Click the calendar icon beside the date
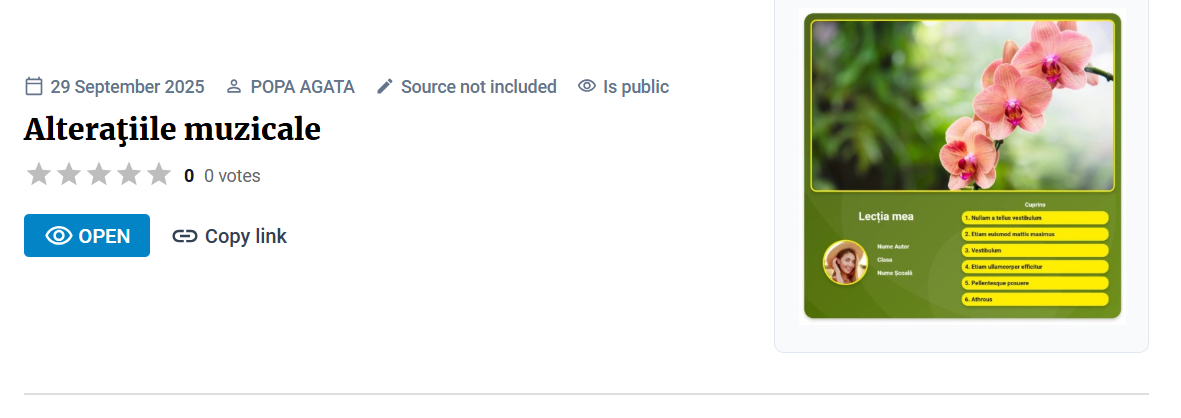The image size is (1181, 418). point(34,86)
